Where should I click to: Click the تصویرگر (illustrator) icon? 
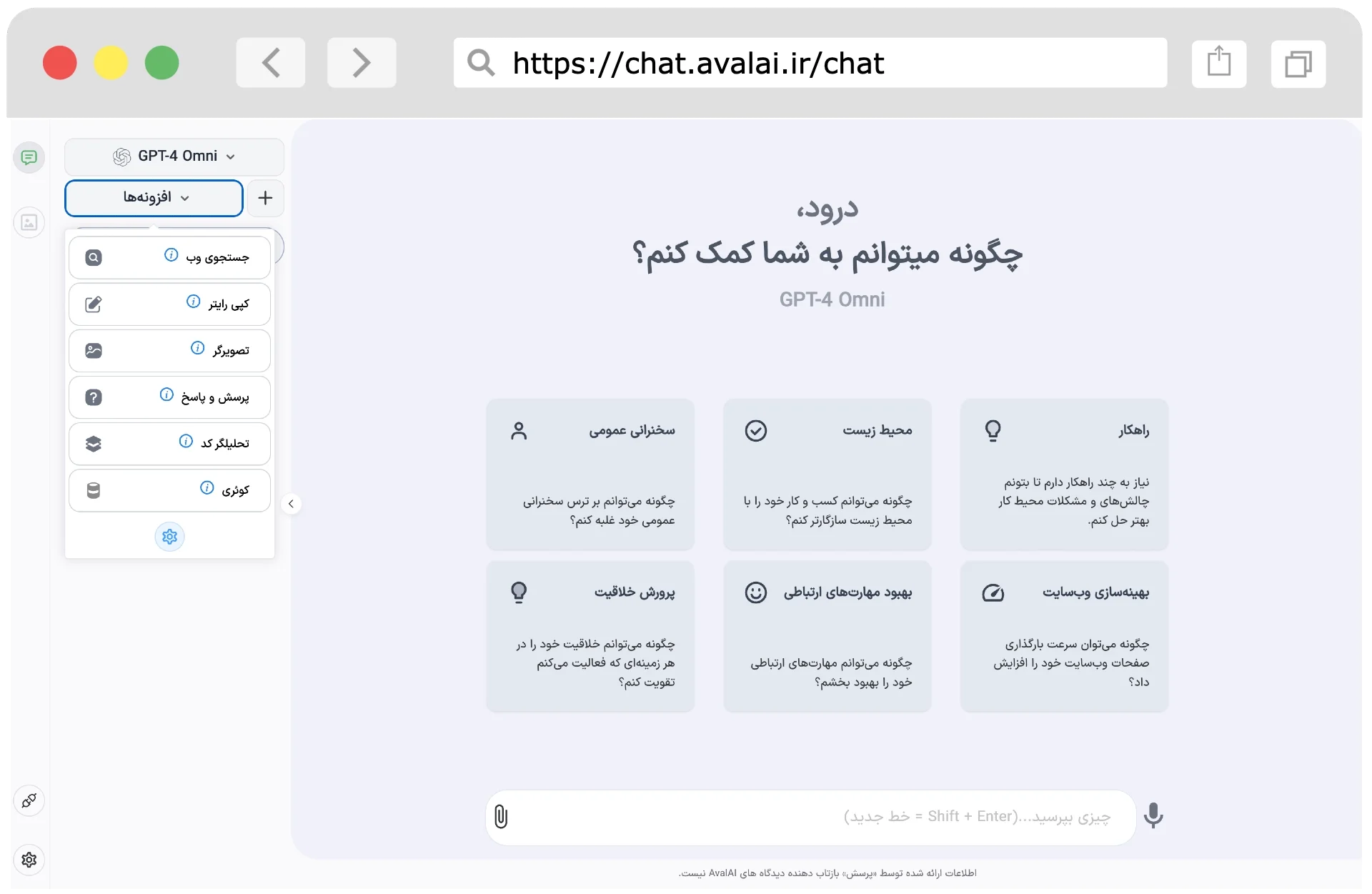pyautogui.click(x=91, y=351)
